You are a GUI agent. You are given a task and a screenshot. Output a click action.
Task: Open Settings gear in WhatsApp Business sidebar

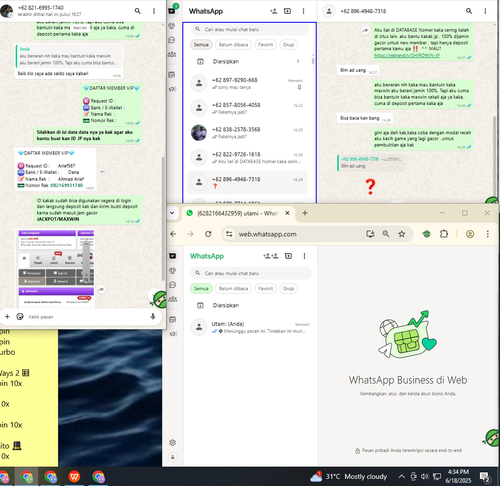(172, 443)
